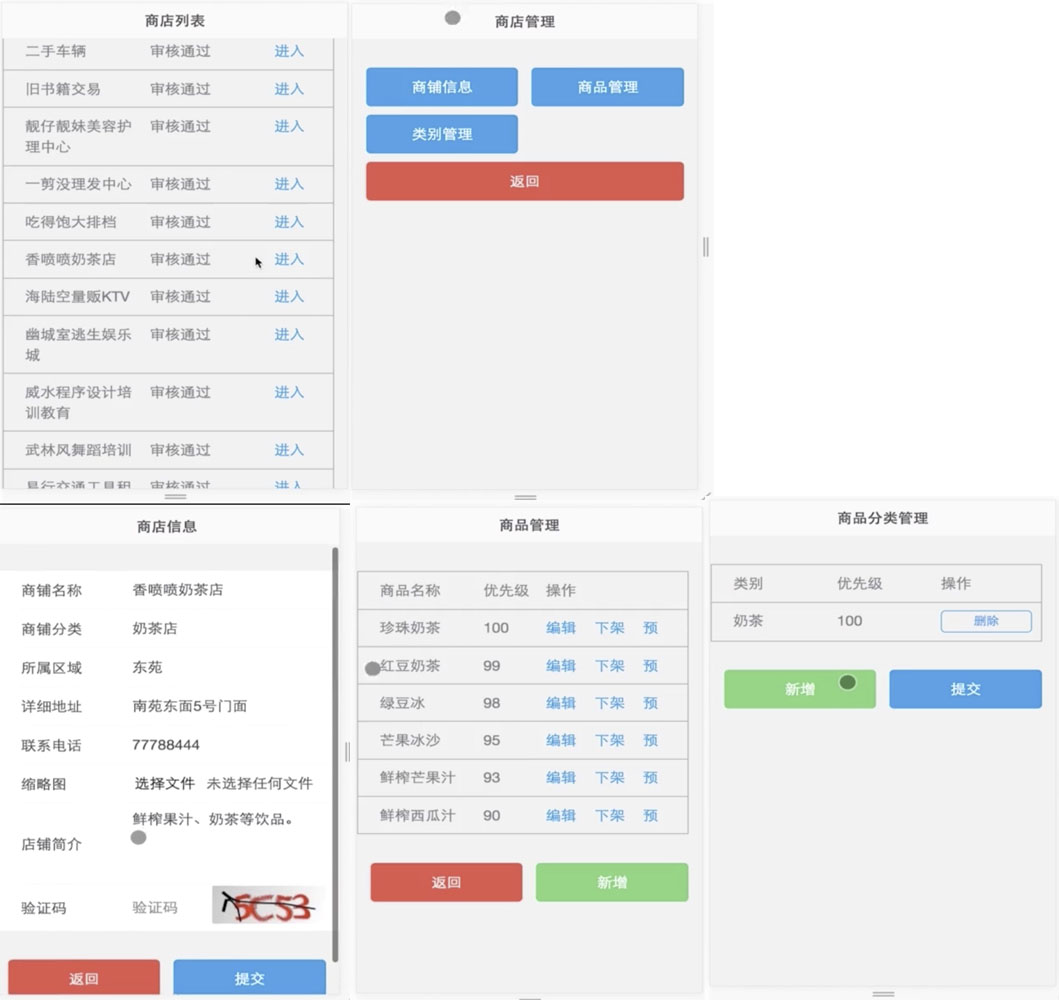Click 进入 for 吃得饱大排档
Viewport: 1059px width, 1000px height.
289,222
